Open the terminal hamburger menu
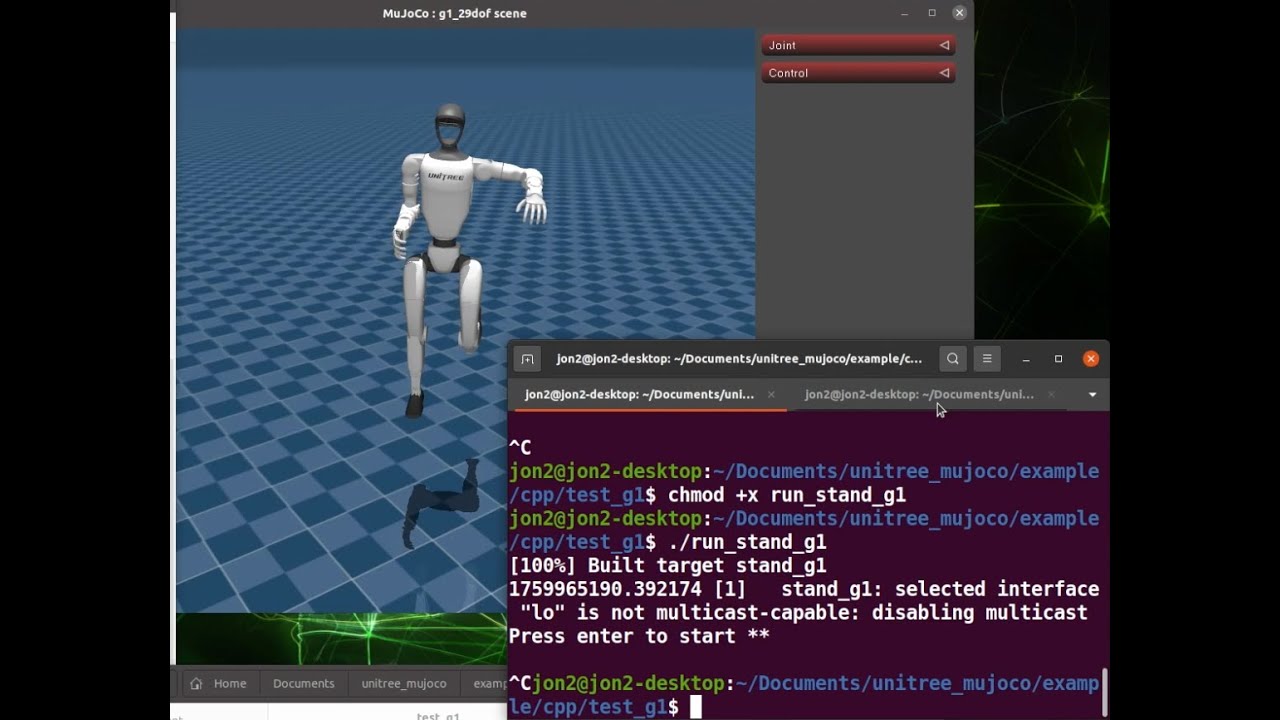This screenshot has height=720, width=1280. [x=987, y=359]
